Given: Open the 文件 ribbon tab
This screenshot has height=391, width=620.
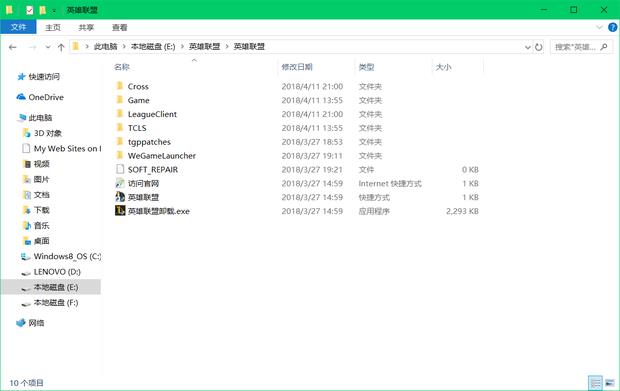Looking at the screenshot, I should [x=18, y=27].
